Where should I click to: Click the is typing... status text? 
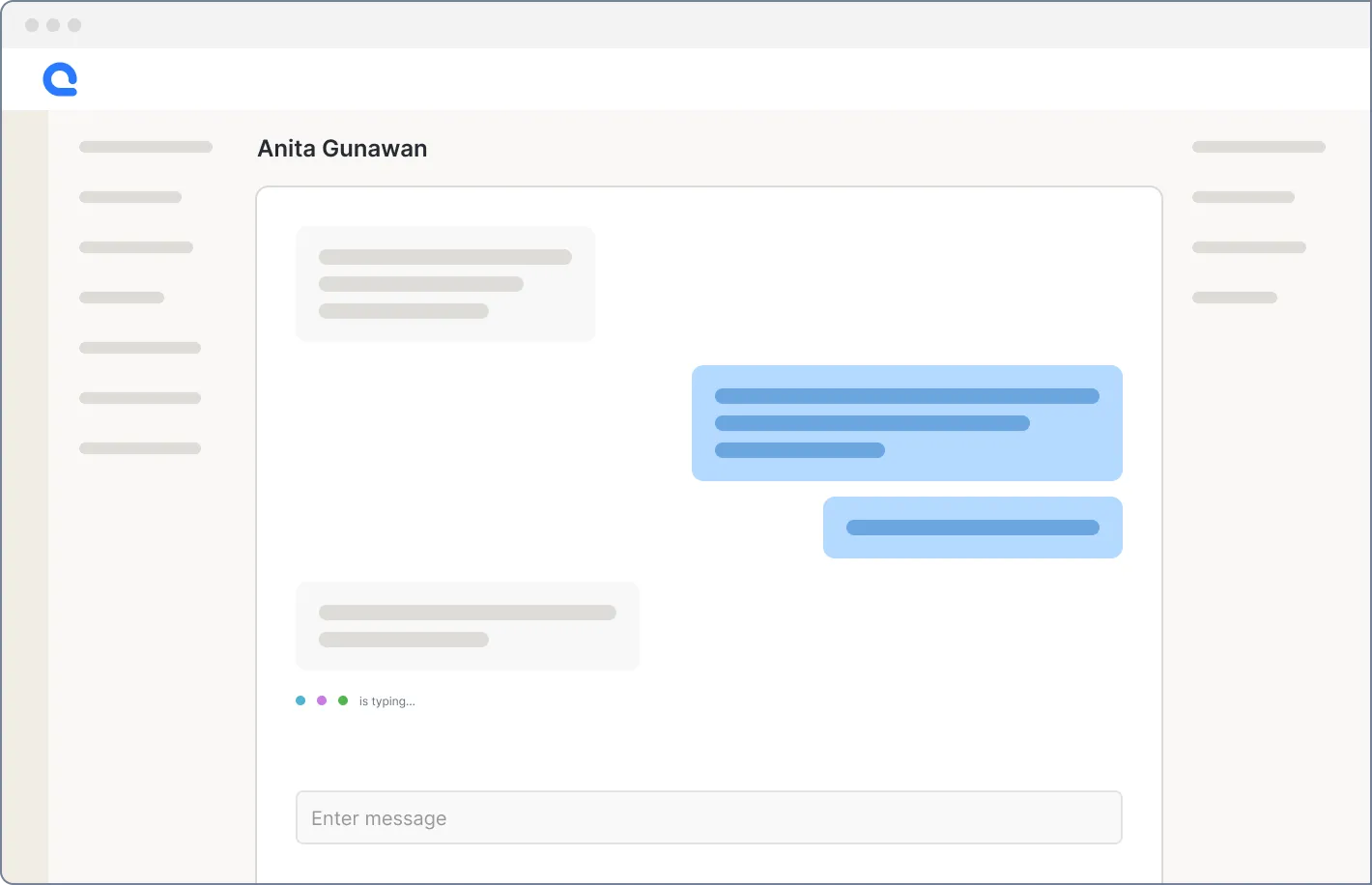386,701
